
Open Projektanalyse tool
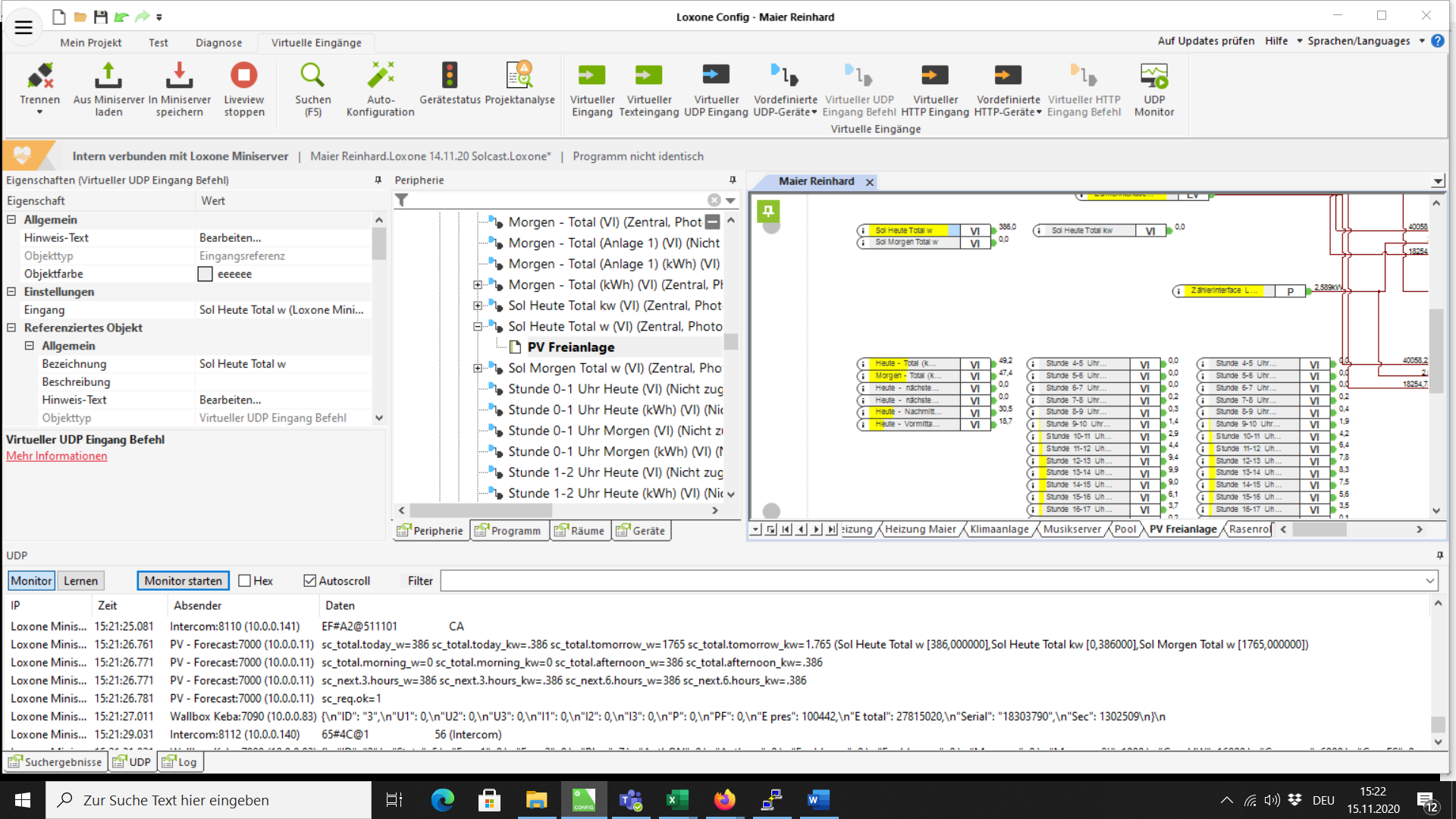pos(519,76)
